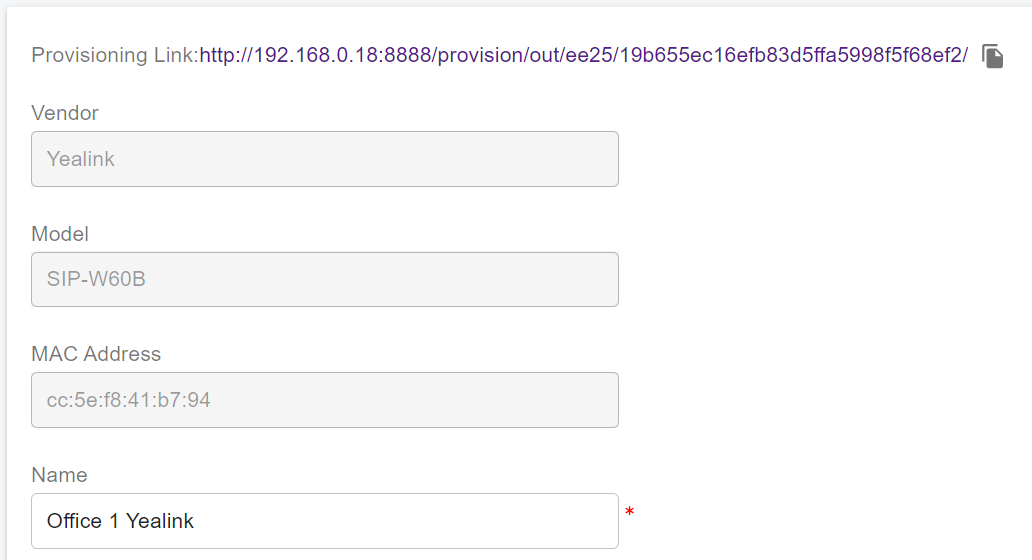The image size is (1032, 560).
Task: Focus the blank right side of the Name field
Action: coord(450,521)
